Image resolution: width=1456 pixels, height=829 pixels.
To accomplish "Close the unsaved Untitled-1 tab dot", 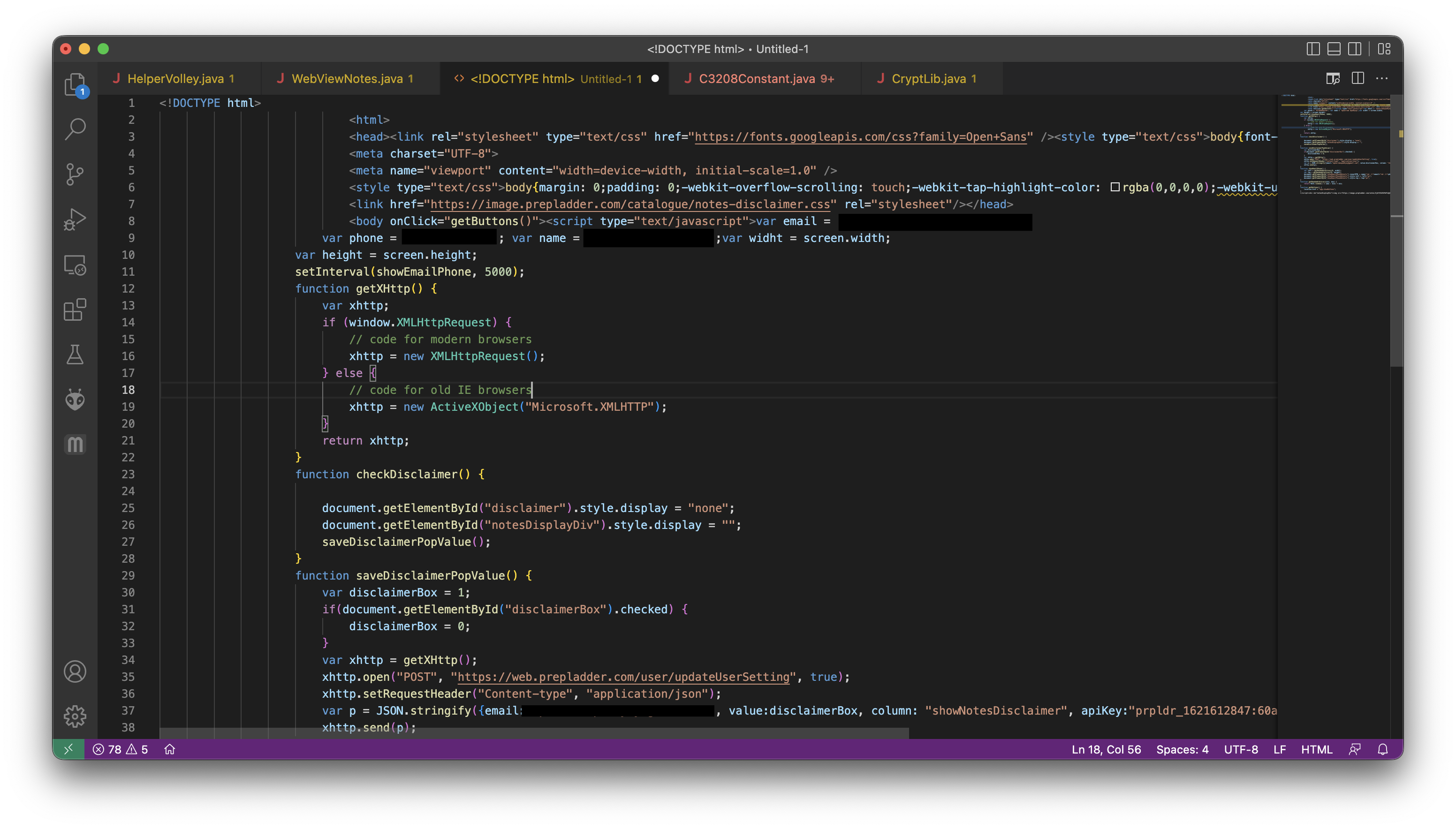I will [x=655, y=79].
